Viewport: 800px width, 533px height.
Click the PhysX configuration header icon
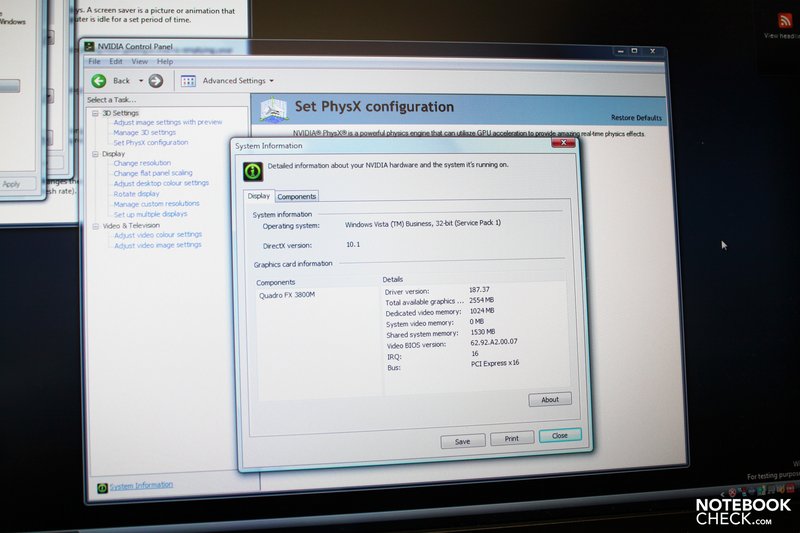click(274, 109)
